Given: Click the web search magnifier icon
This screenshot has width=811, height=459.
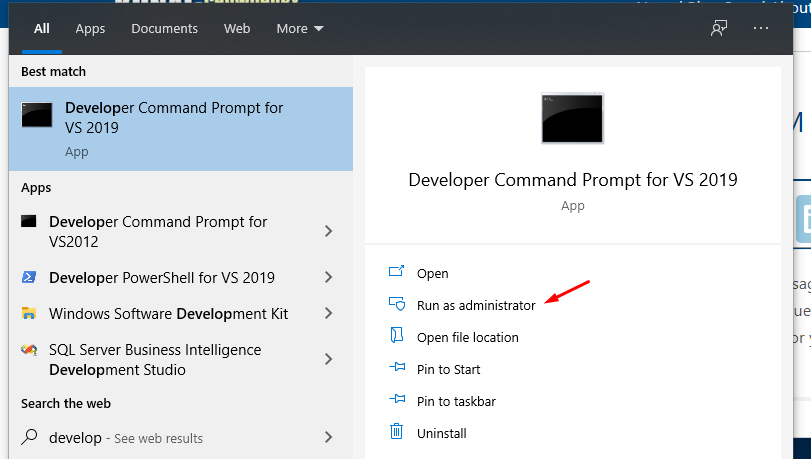Looking at the screenshot, I should pyautogui.click(x=29, y=437).
